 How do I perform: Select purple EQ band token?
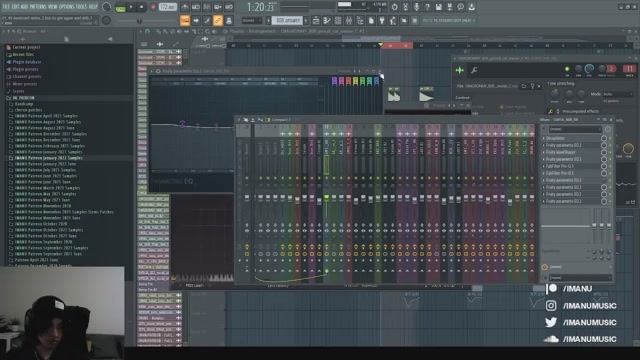334,81
